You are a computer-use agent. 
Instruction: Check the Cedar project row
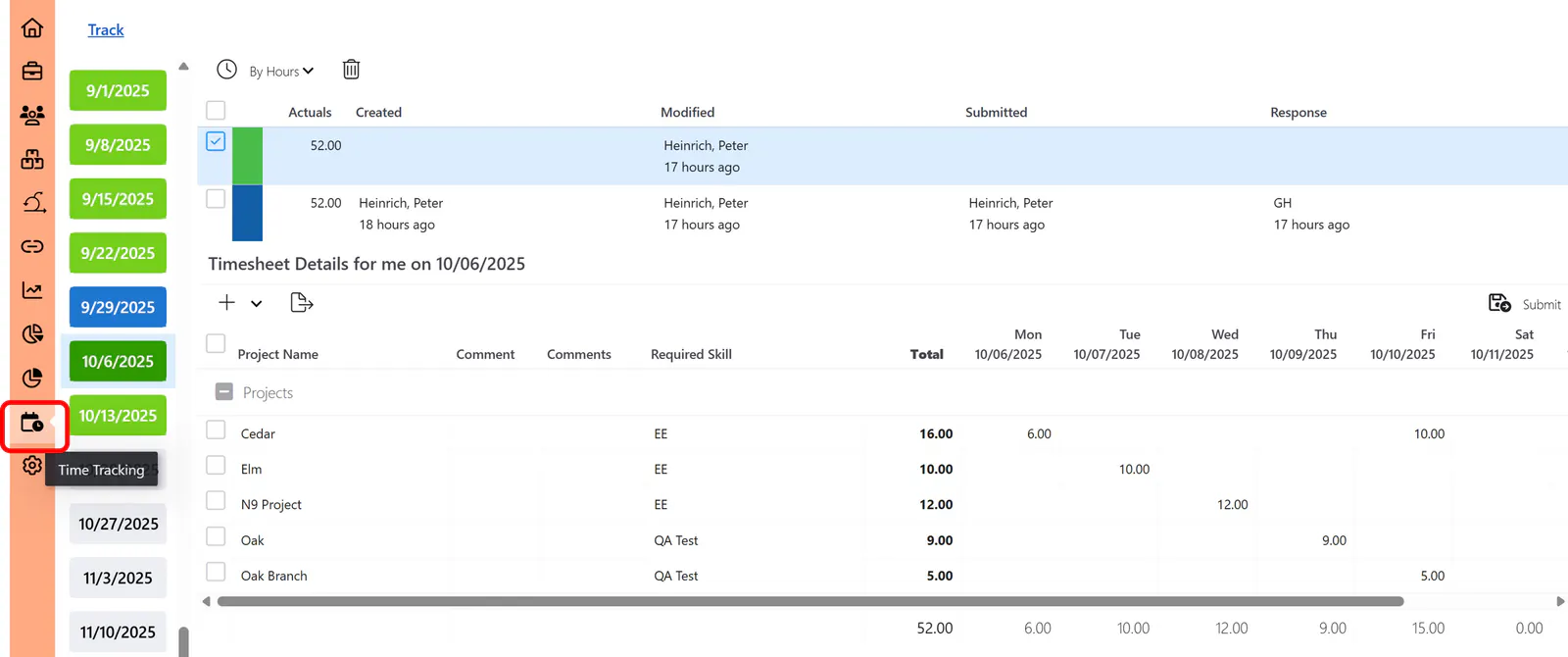click(216, 430)
